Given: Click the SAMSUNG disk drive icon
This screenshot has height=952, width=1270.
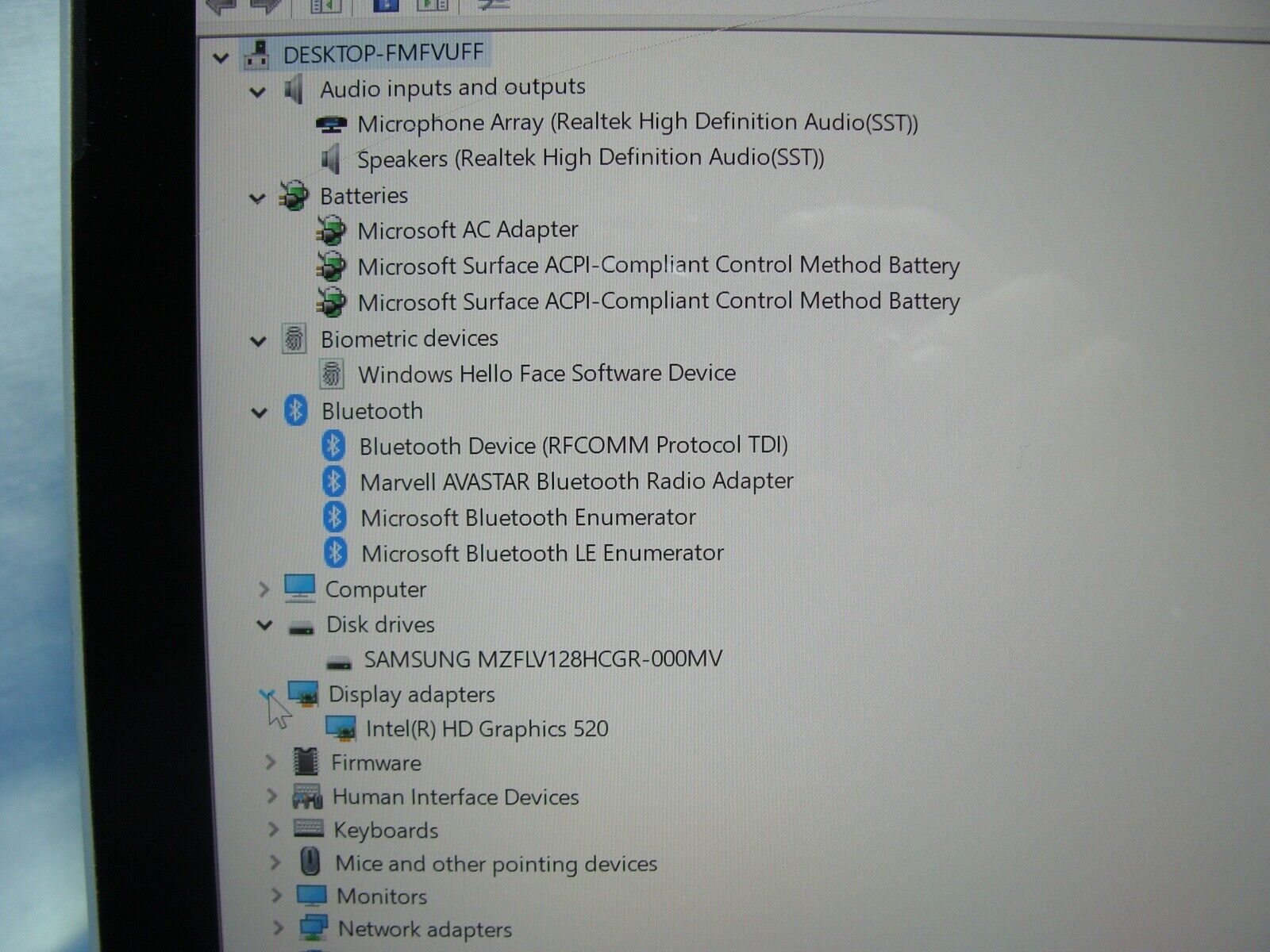Looking at the screenshot, I should click(x=339, y=663).
